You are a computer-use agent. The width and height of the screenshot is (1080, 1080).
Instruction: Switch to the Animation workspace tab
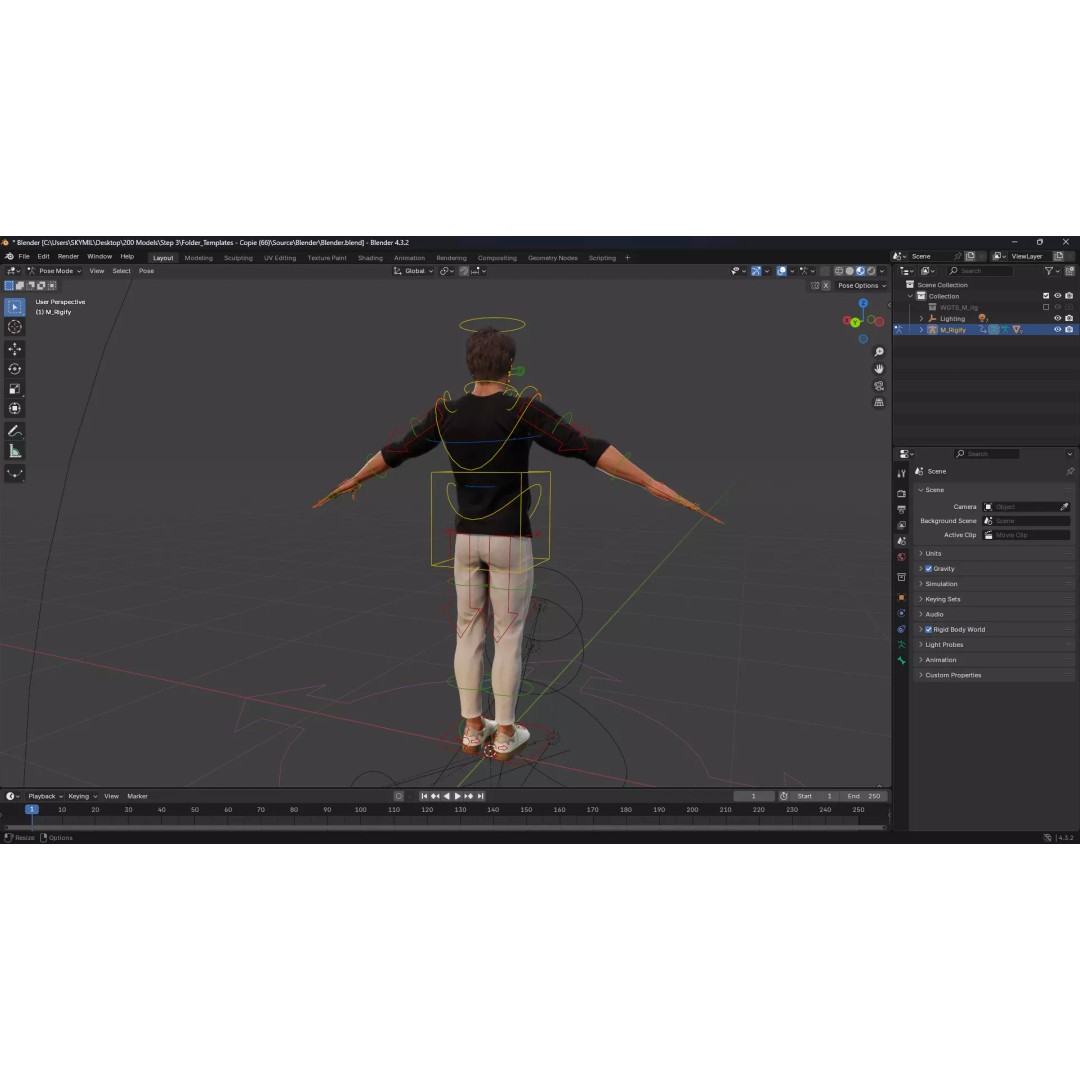tap(409, 258)
